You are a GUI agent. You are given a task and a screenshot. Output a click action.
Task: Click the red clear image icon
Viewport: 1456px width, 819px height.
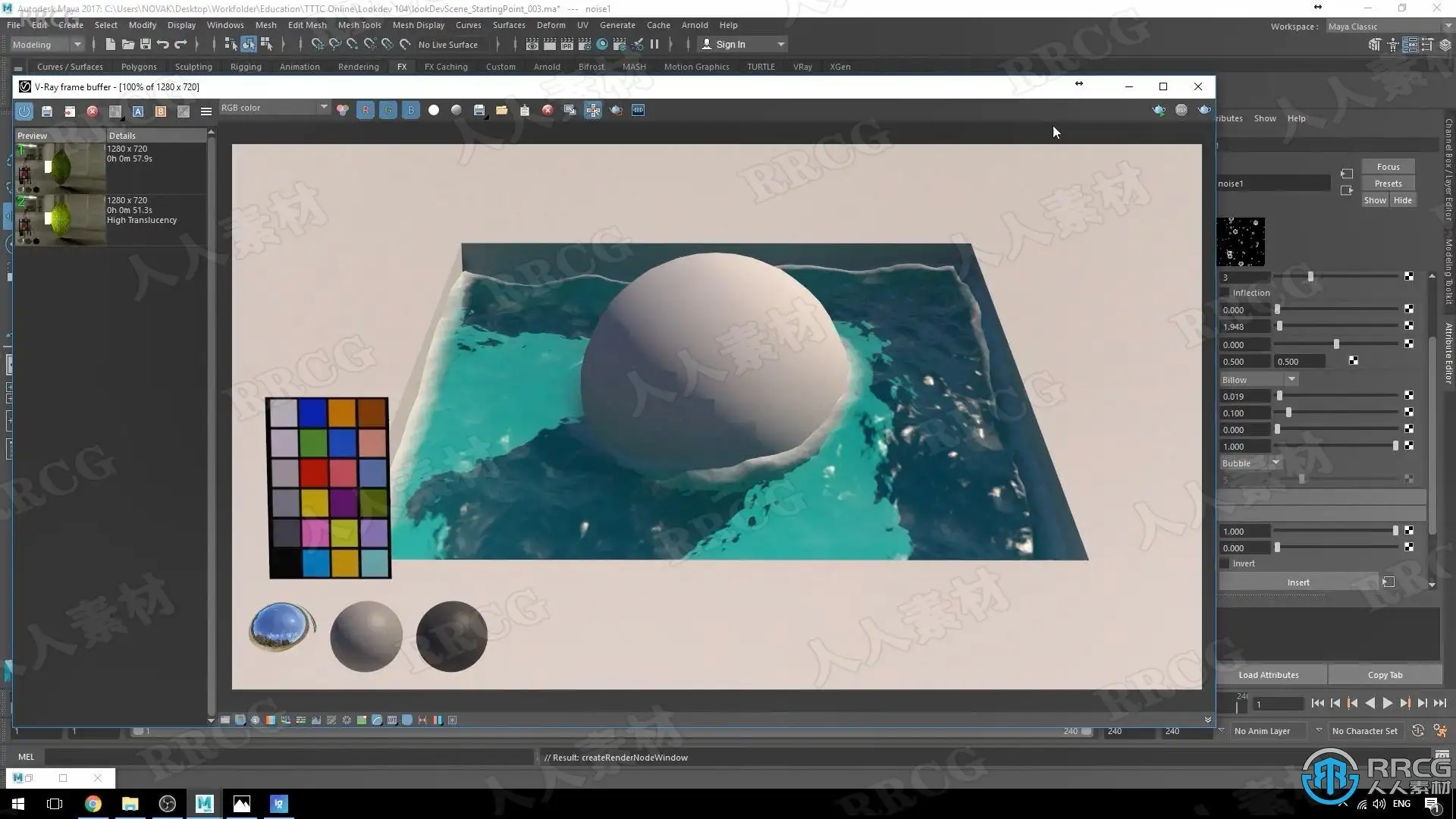point(548,111)
